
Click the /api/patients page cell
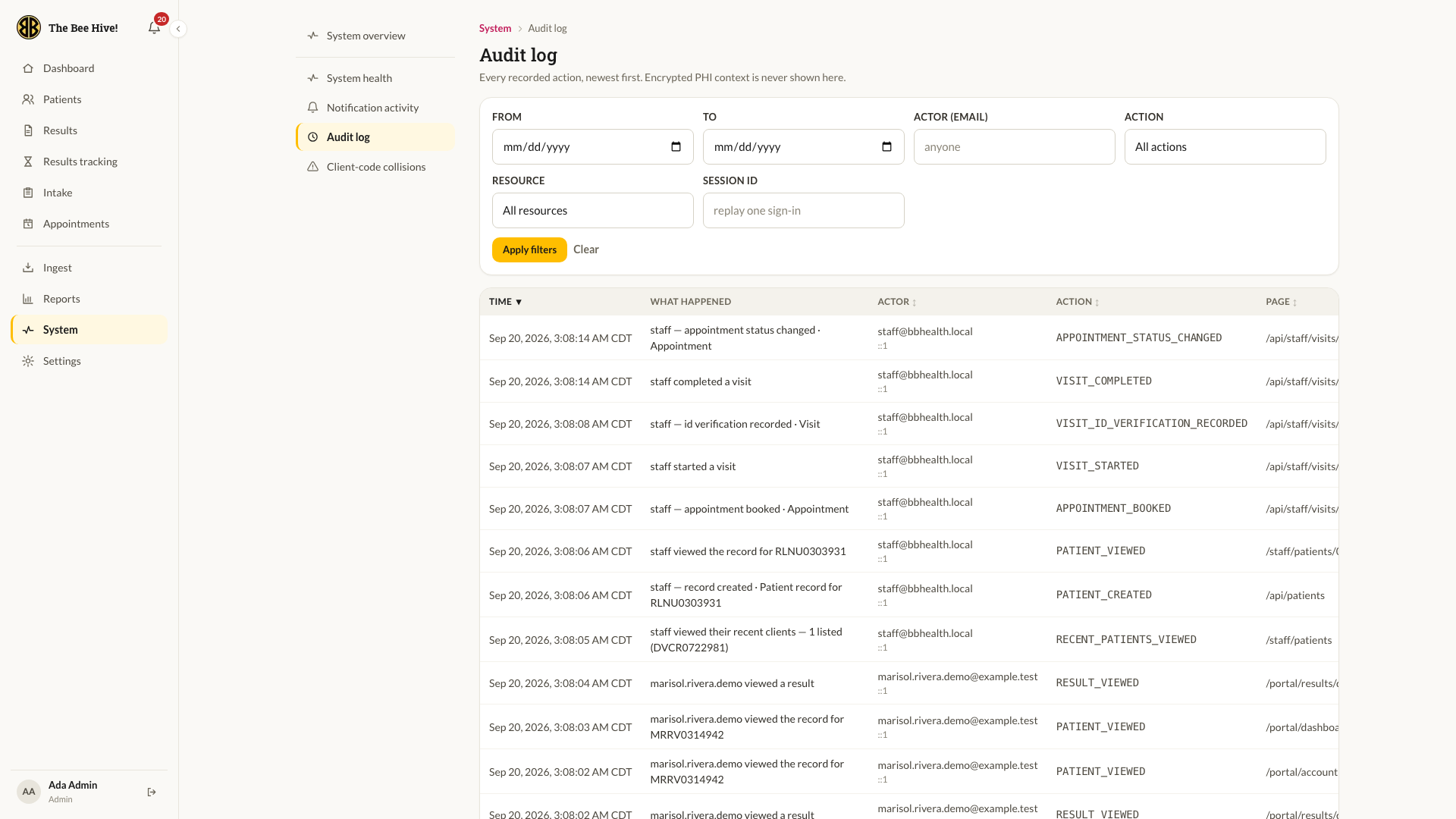(x=1294, y=595)
